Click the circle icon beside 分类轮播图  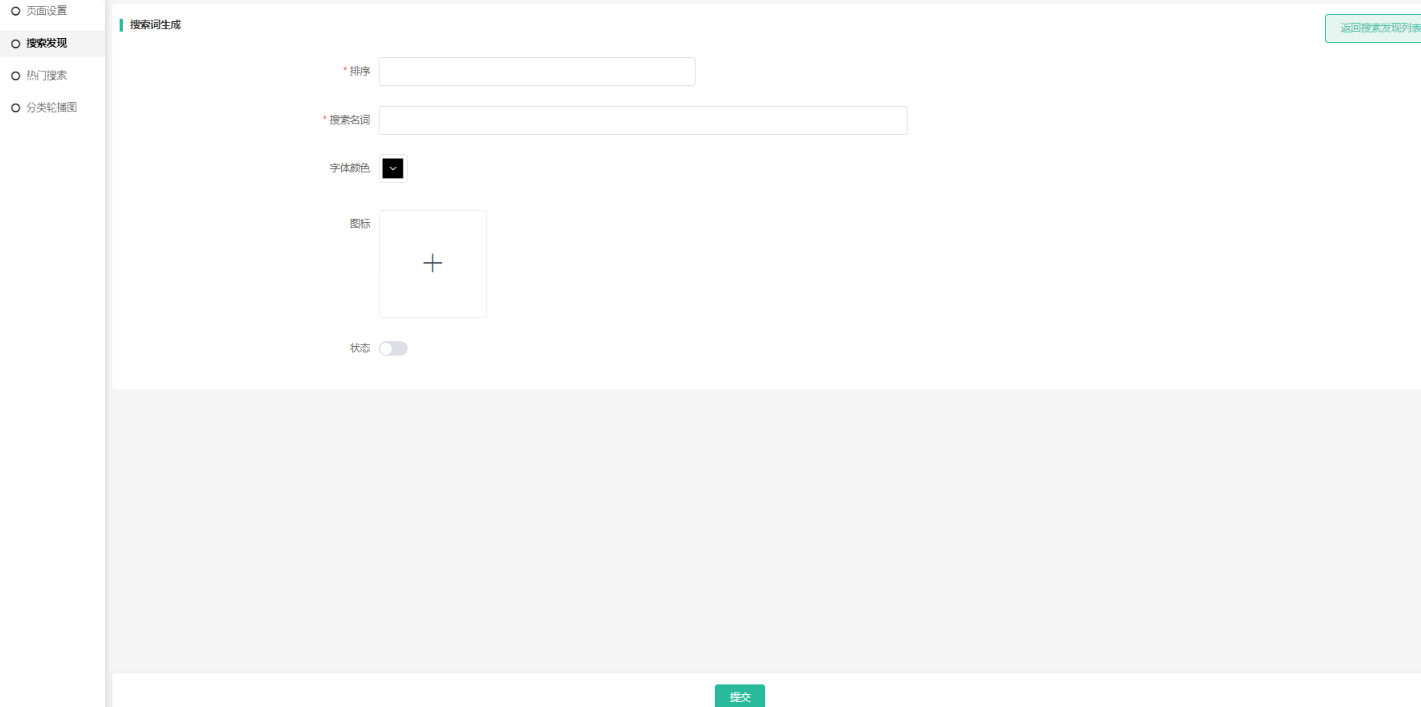click(15, 107)
